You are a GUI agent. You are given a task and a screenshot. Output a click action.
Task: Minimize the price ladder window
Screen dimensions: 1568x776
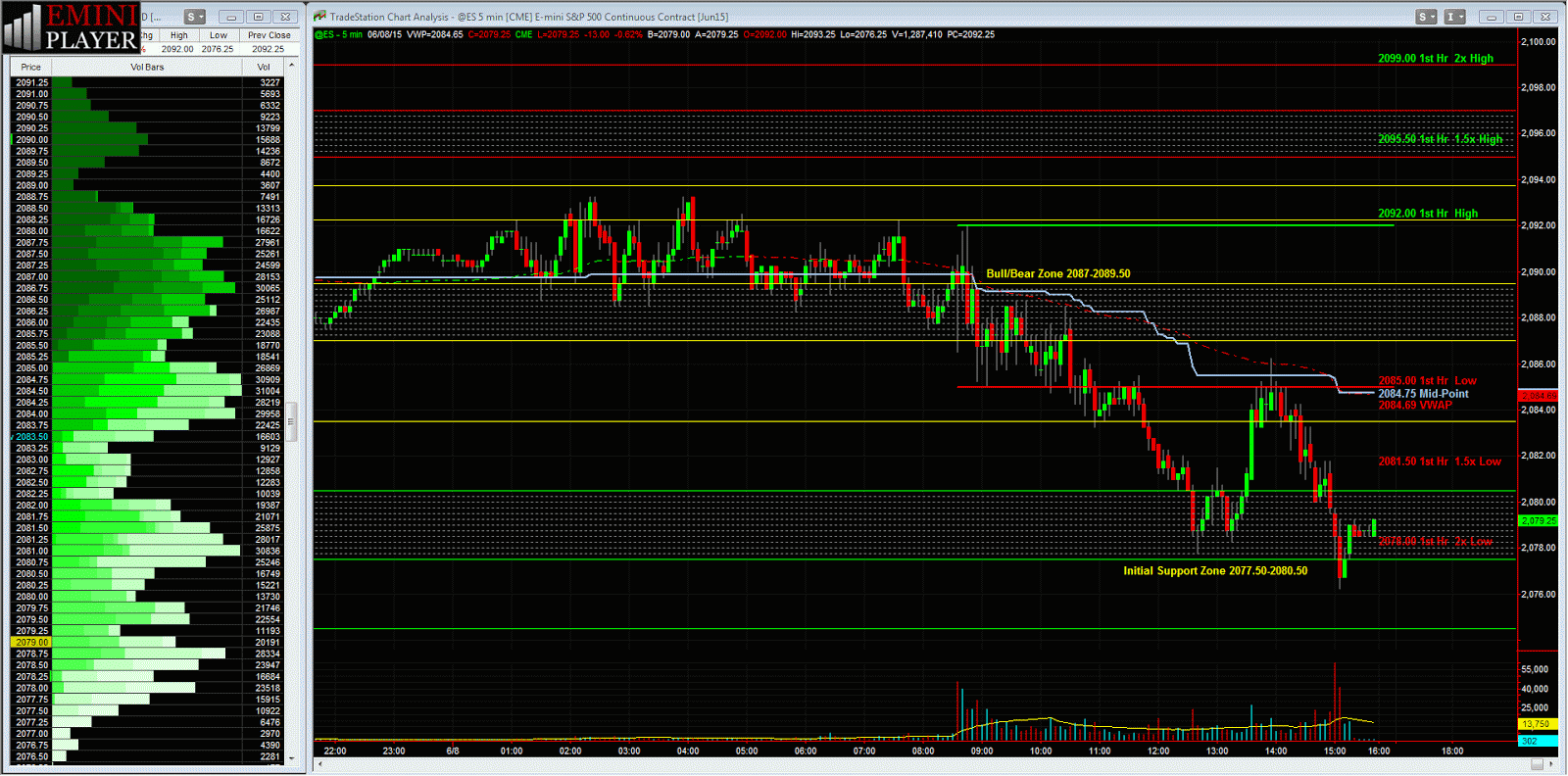click(x=231, y=17)
